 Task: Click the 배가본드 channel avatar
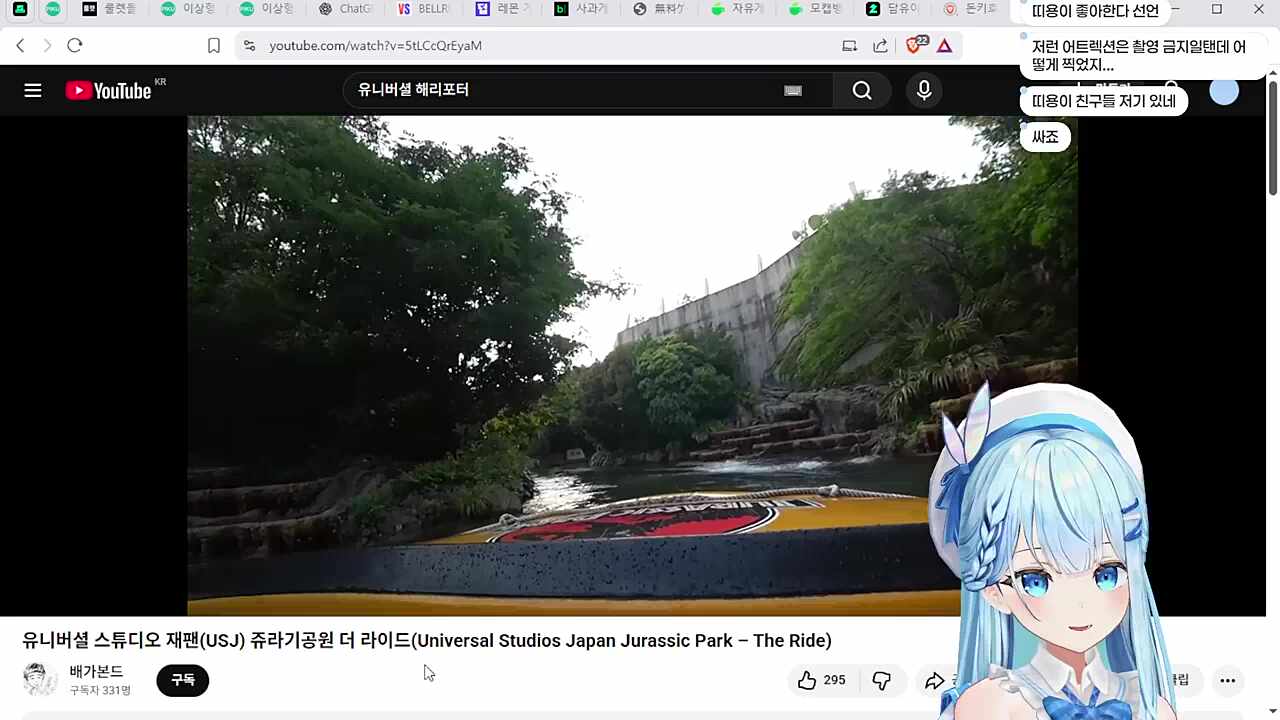coord(40,679)
